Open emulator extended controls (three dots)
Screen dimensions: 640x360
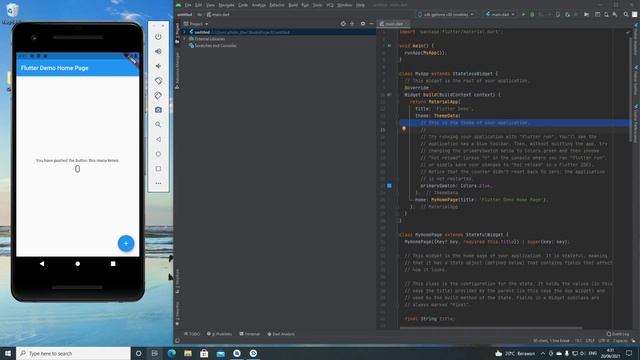pos(158,183)
